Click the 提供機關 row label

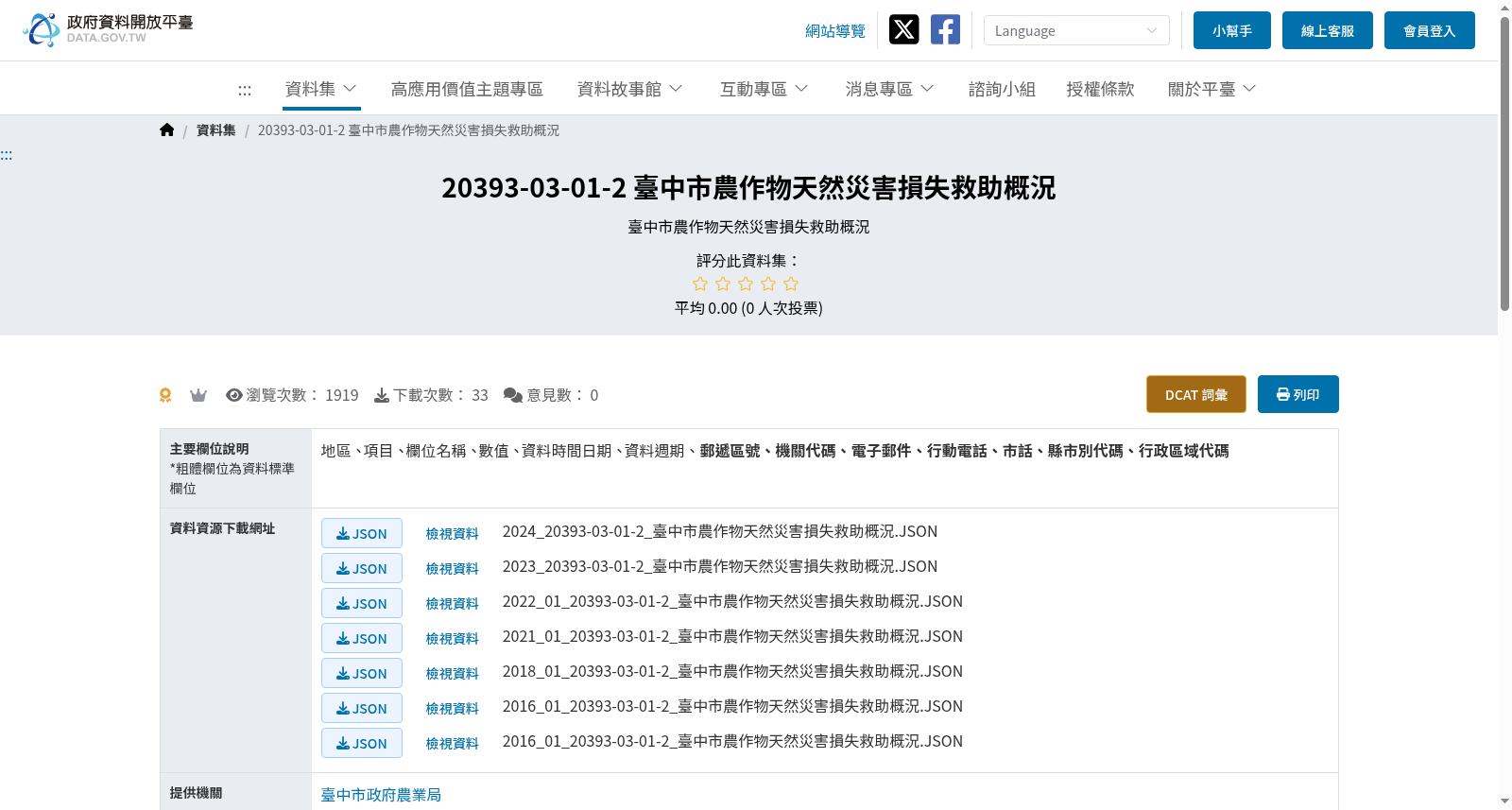(196, 793)
